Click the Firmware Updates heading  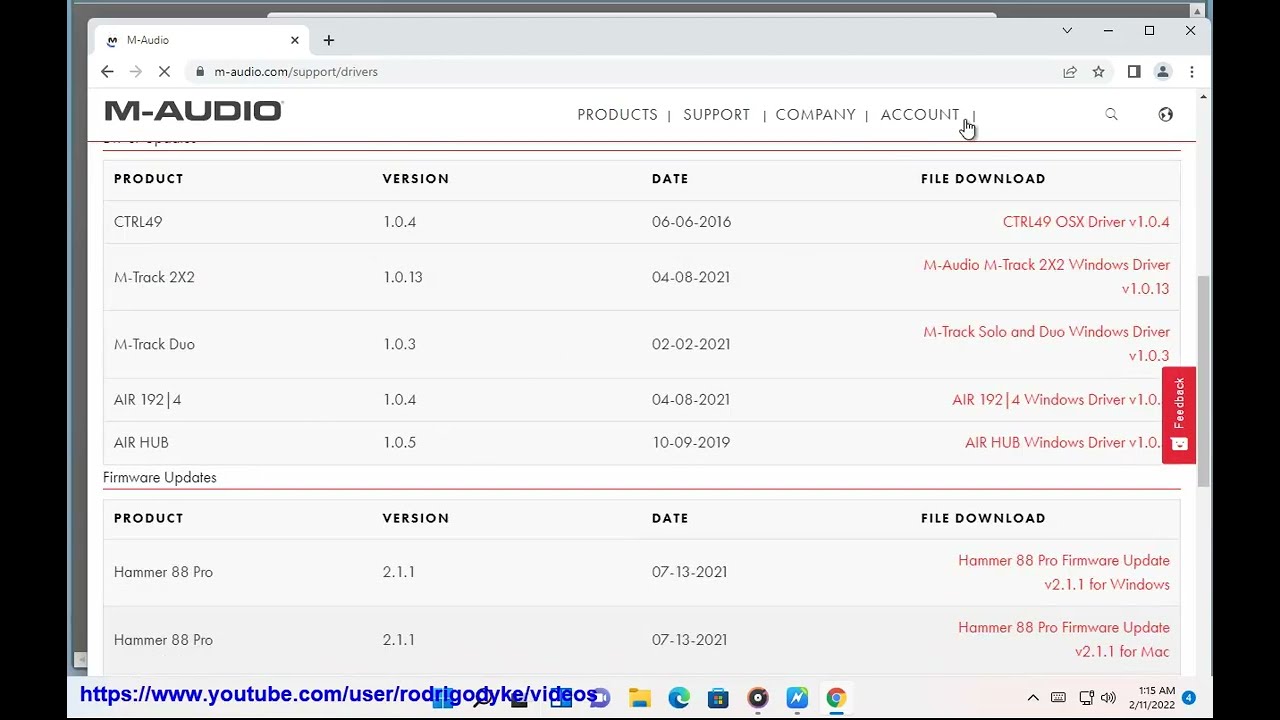pyautogui.click(x=159, y=478)
